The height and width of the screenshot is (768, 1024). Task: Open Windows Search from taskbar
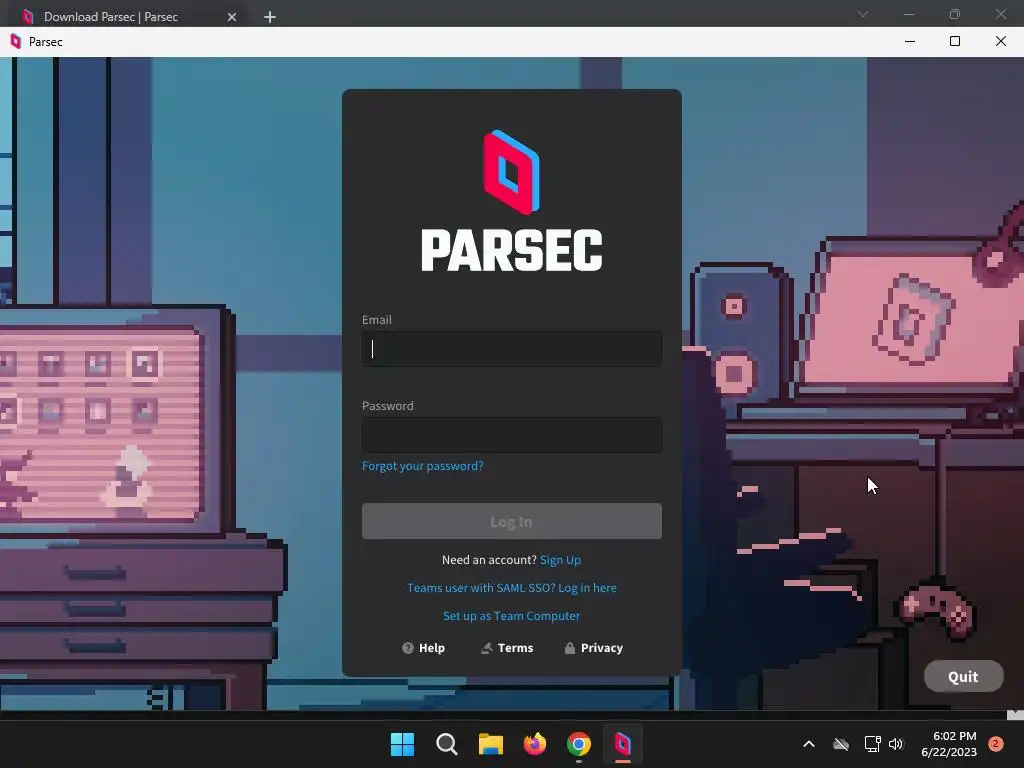tap(447, 744)
